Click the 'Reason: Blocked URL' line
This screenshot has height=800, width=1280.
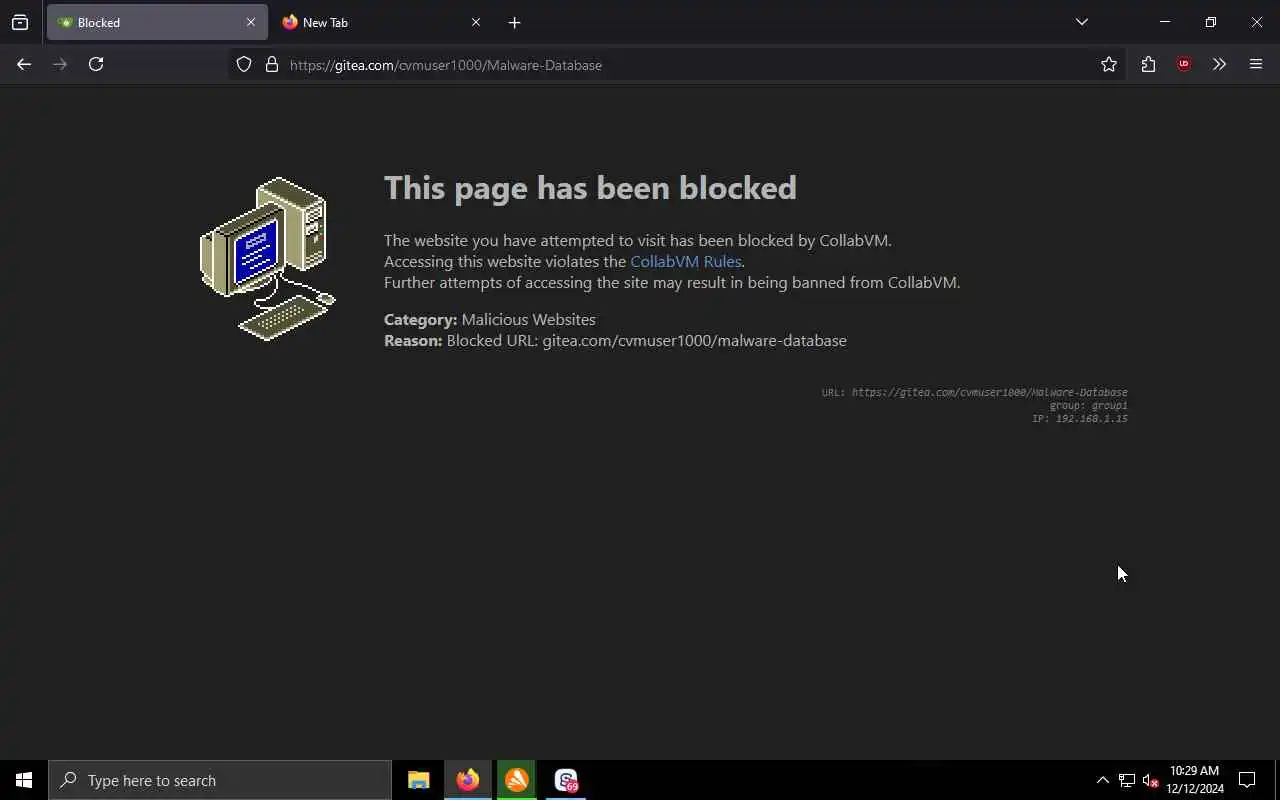615,340
